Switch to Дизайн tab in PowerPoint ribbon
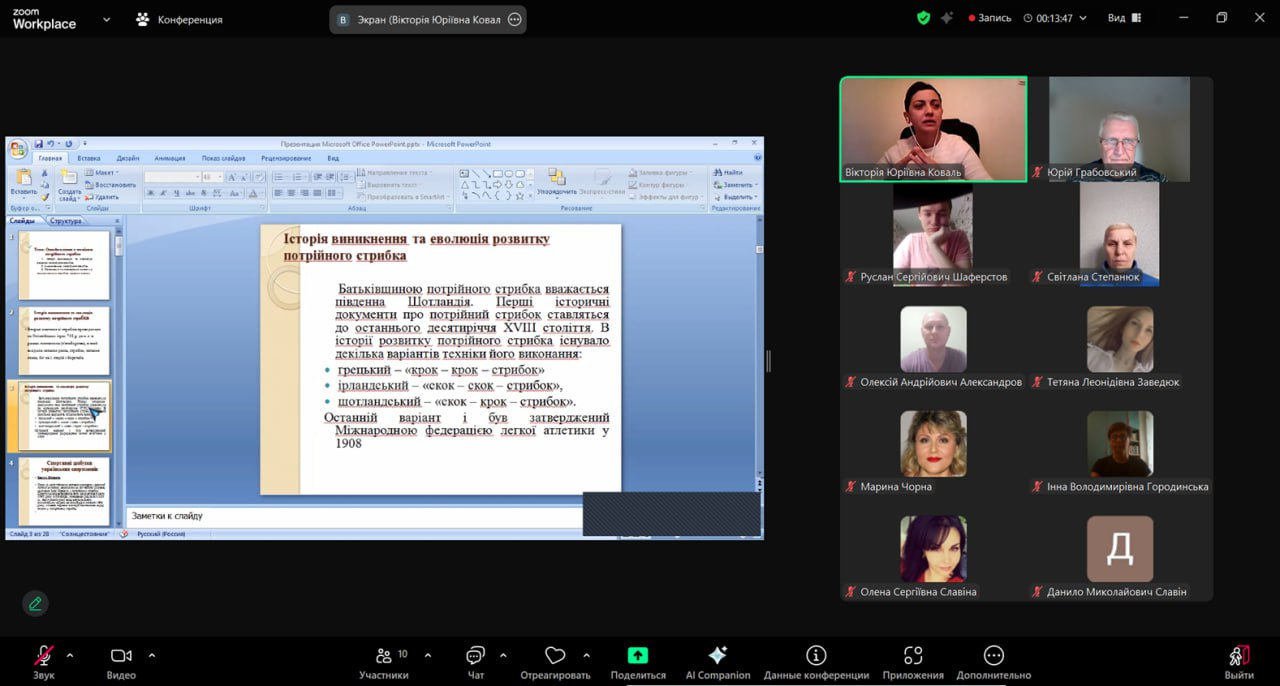The height and width of the screenshot is (686, 1280). [128, 158]
